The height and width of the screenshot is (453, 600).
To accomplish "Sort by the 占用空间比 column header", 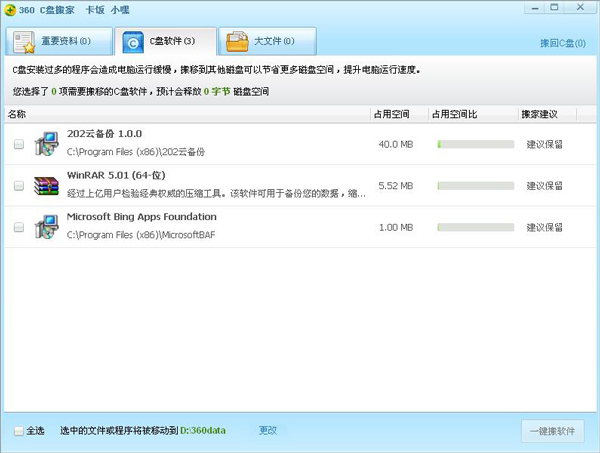I will click(473, 114).
